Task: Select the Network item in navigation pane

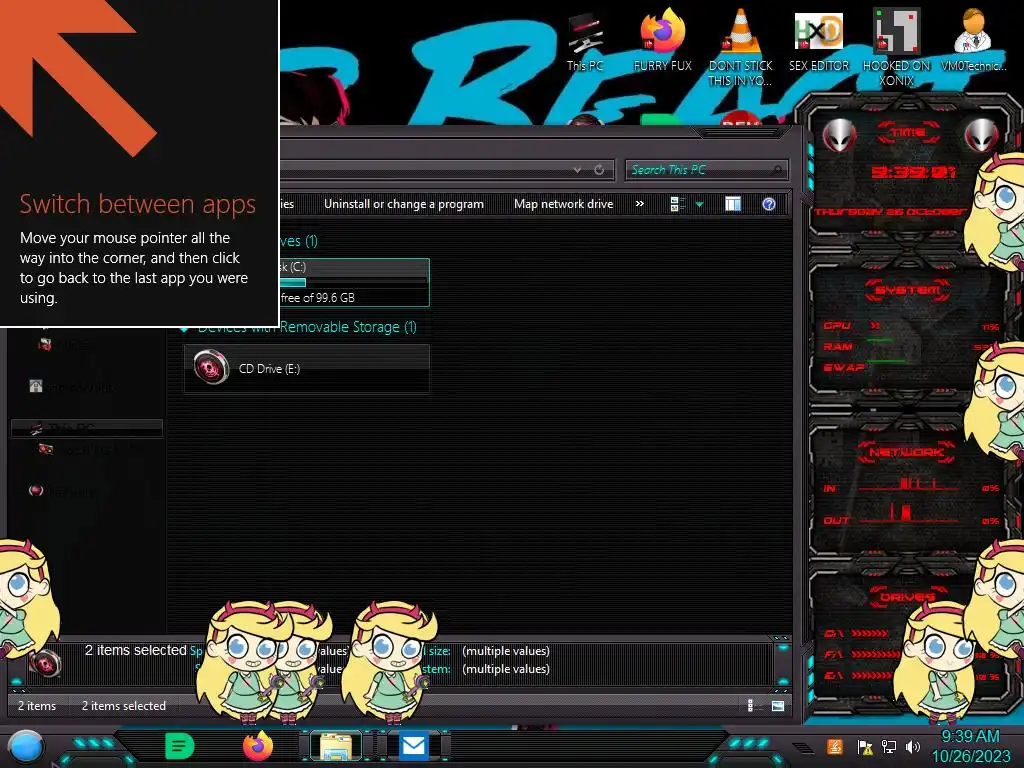Action: [63, 490]
